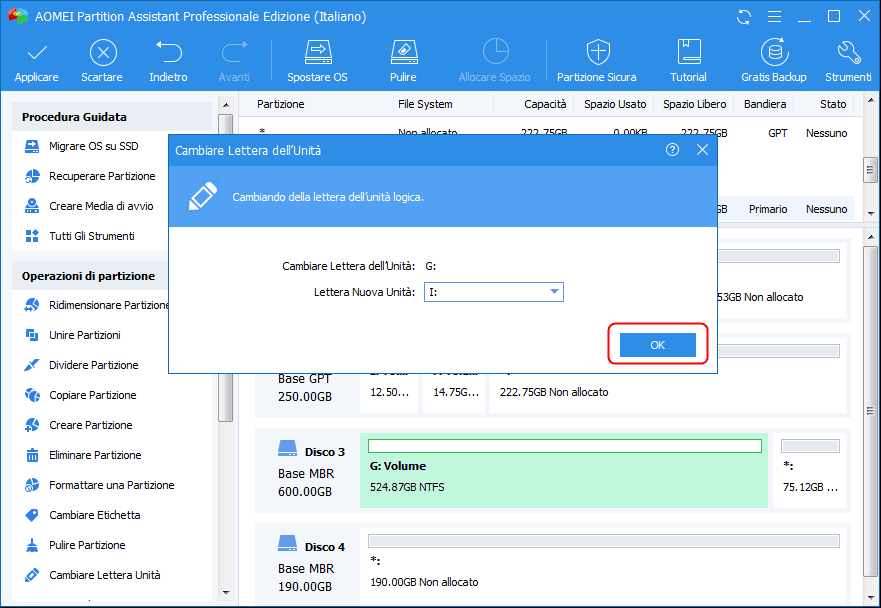Select Migrare OS su SSD wizard

(x=93, y=146)
